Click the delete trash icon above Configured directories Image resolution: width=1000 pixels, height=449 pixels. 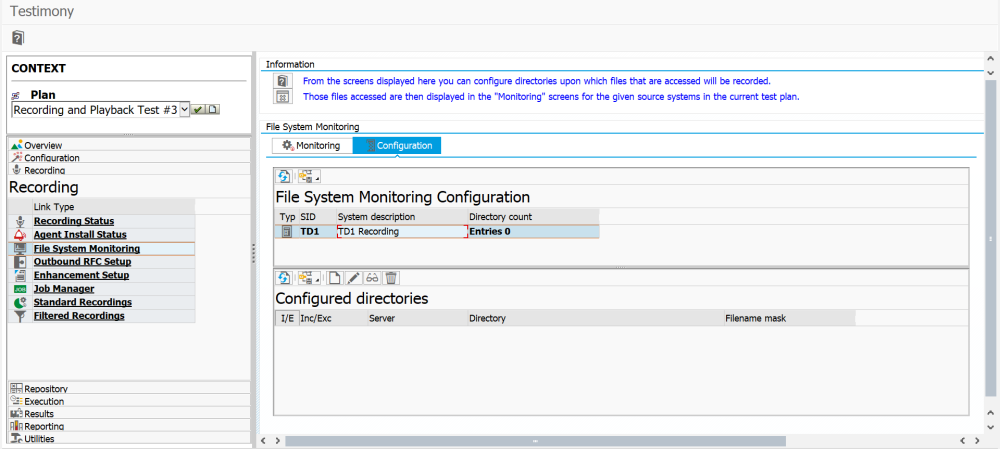(x=392, y=278)
